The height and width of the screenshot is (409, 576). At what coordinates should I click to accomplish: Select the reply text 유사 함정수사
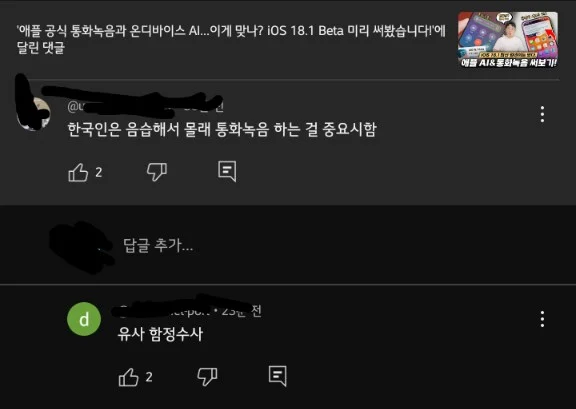160,334
